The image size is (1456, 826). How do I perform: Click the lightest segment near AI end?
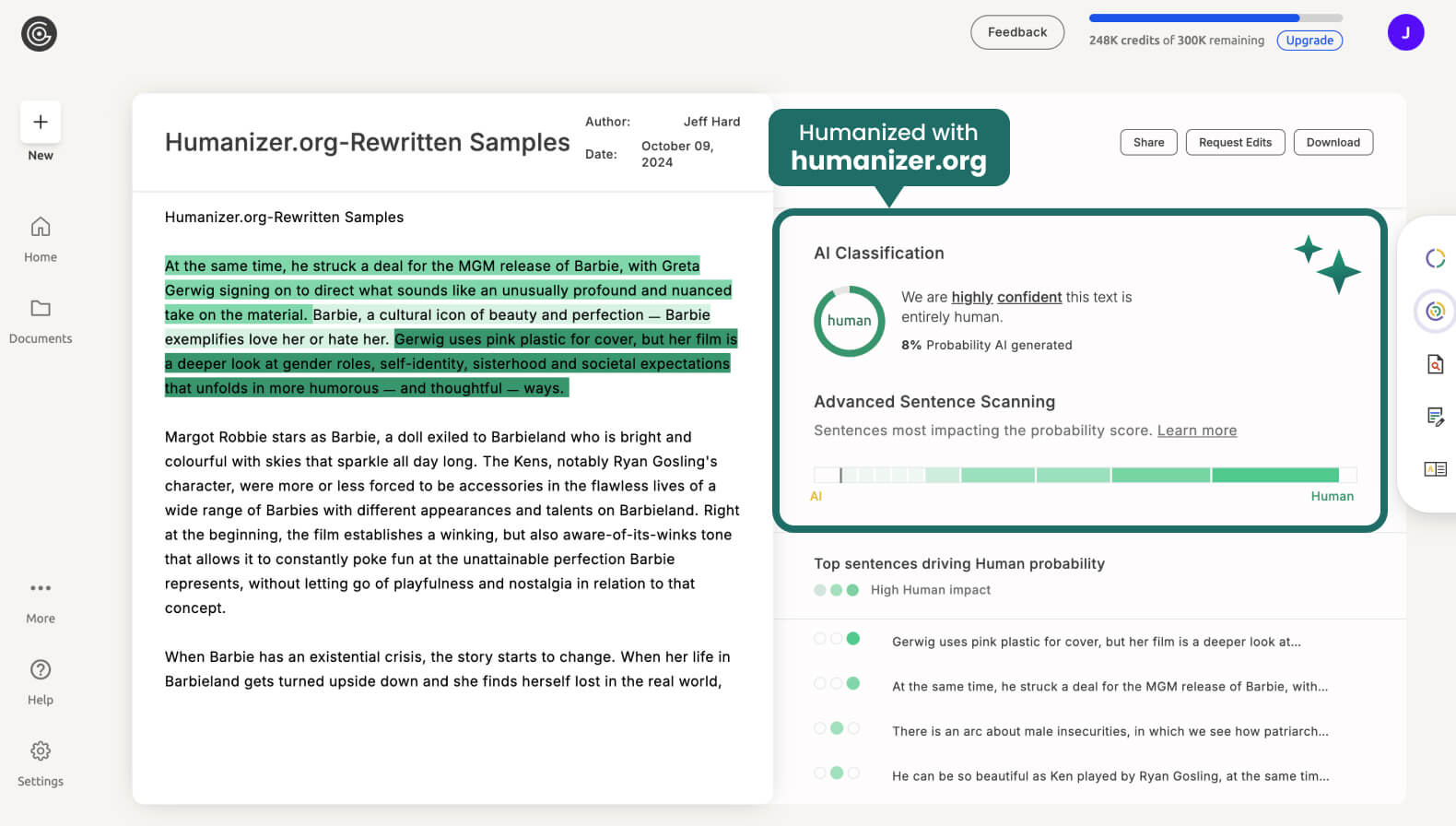coord(827,475)
